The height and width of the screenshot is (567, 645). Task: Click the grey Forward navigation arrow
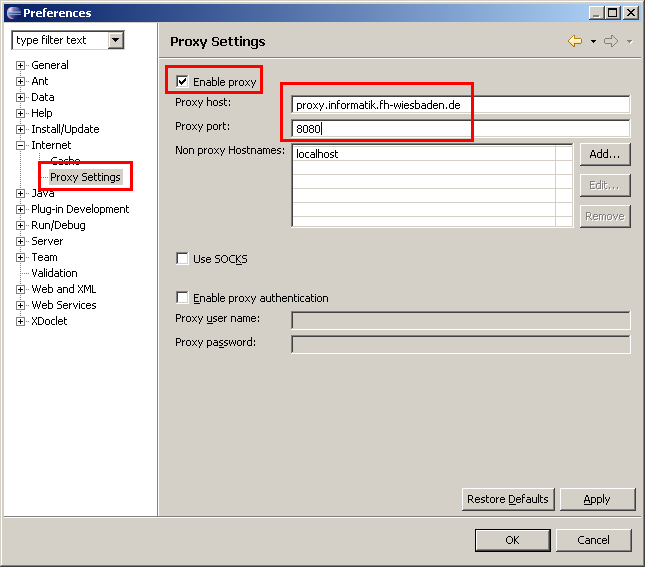click(611, 41)
